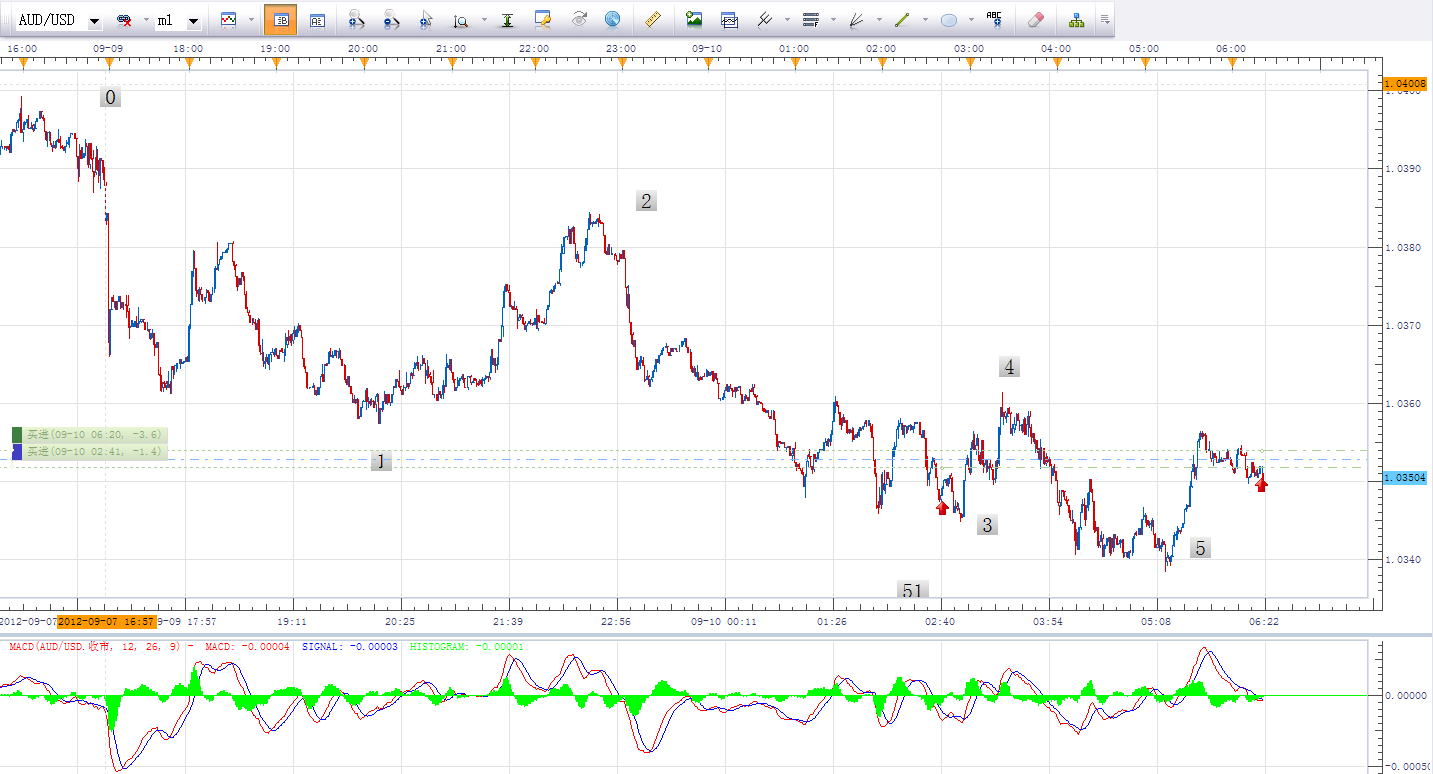Screen dimensions: 1433x774
Task: Select the green trend line tool
Action: [x=902, y=20]
